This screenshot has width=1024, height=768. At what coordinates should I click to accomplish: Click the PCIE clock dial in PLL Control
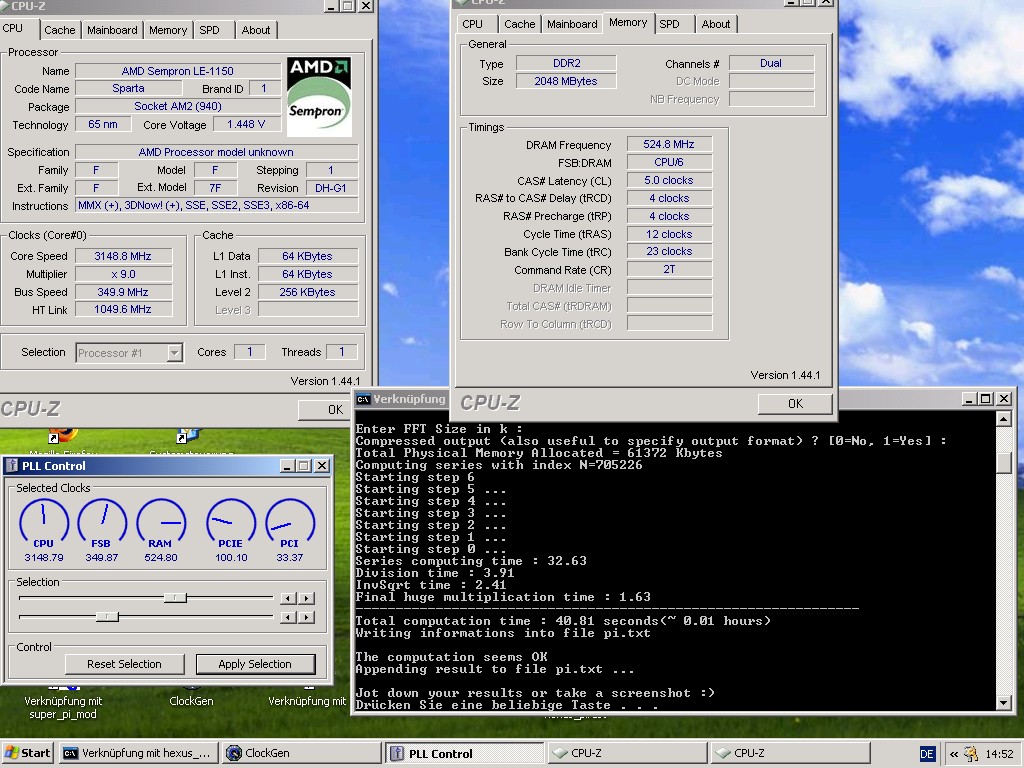click(231, 523)
